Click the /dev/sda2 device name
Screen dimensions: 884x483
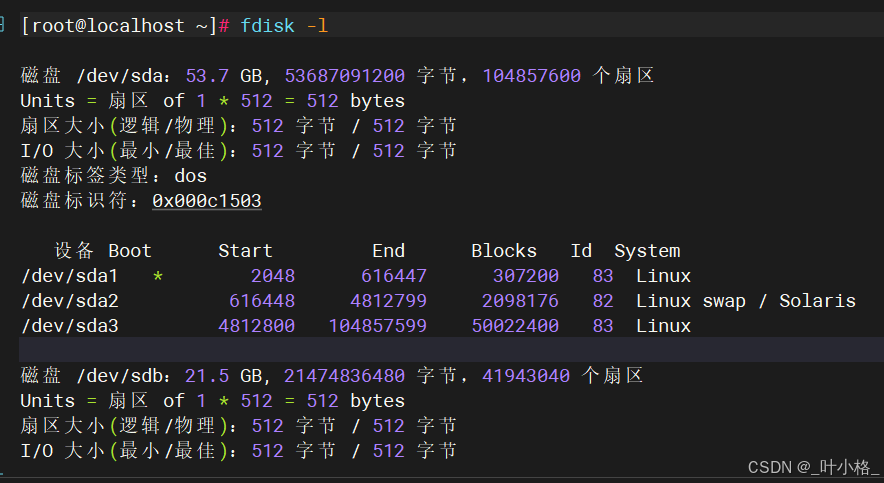pos(70,301)
